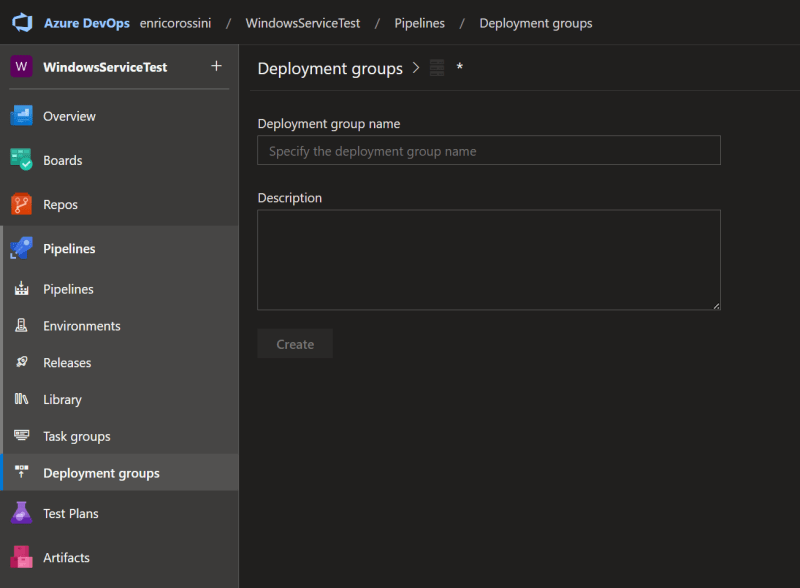Click the Task groups icon
800x588 pixels.
pos(21,435)
